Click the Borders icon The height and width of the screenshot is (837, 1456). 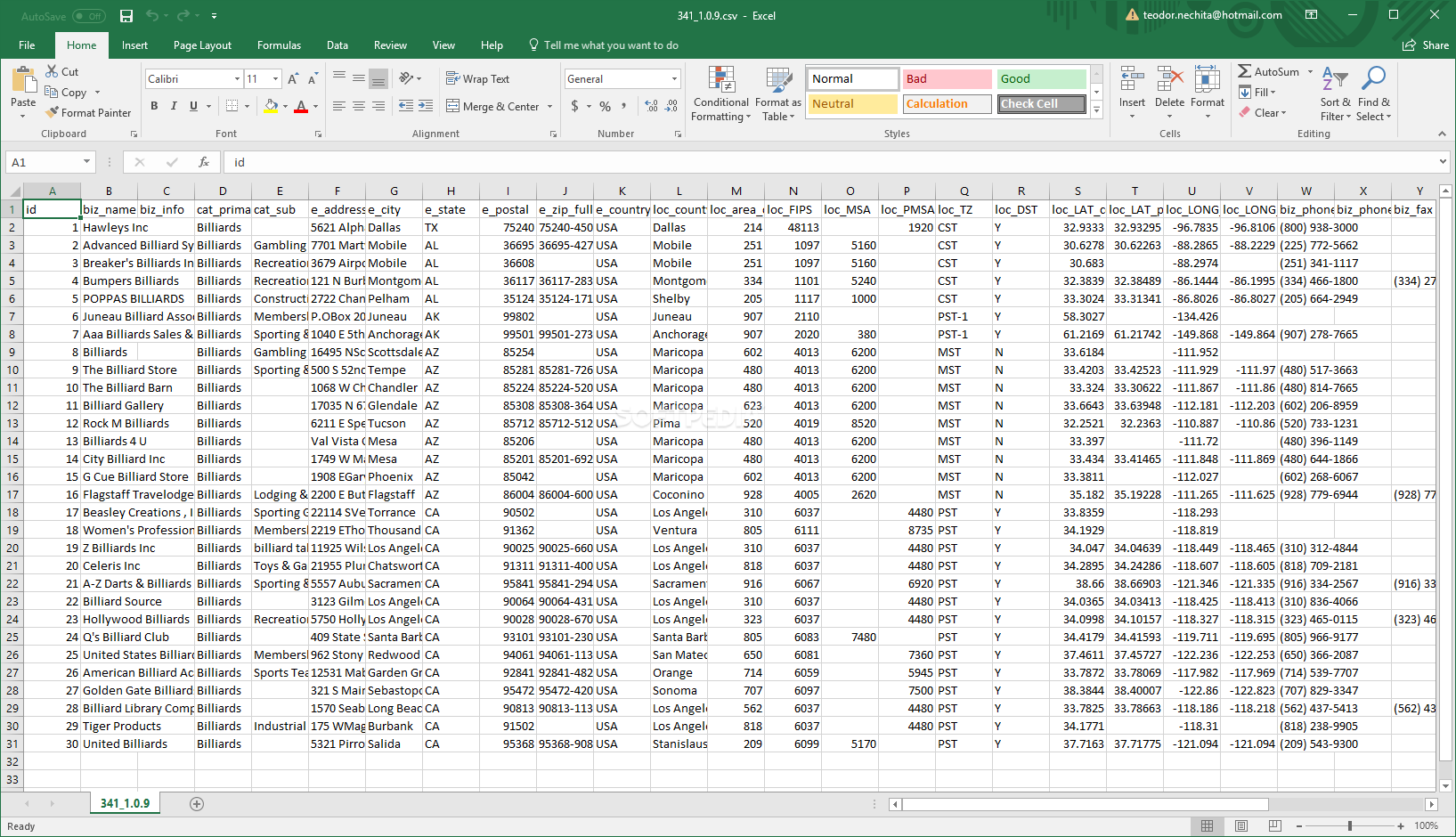point(232,106)
